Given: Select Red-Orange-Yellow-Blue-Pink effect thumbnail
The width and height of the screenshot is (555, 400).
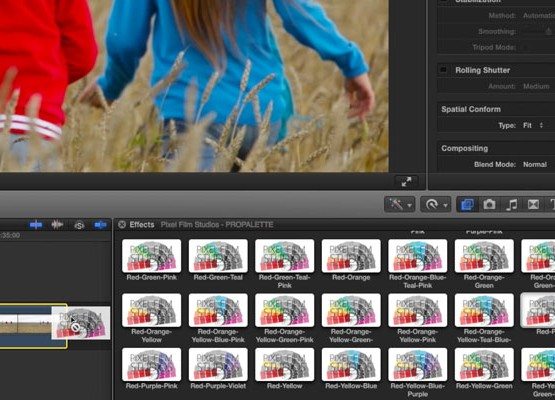Looking at the screenshot, I should point(218,310).
